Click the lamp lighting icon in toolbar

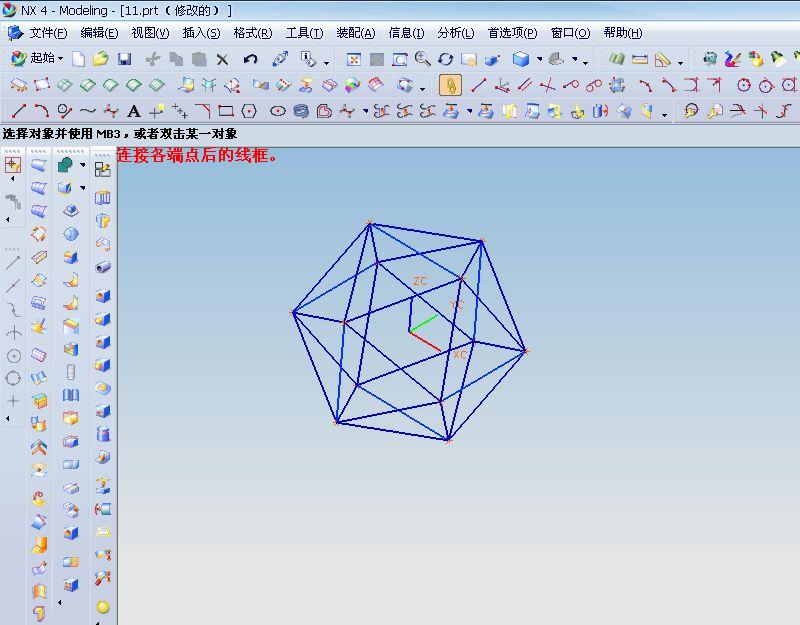point(778,59)
